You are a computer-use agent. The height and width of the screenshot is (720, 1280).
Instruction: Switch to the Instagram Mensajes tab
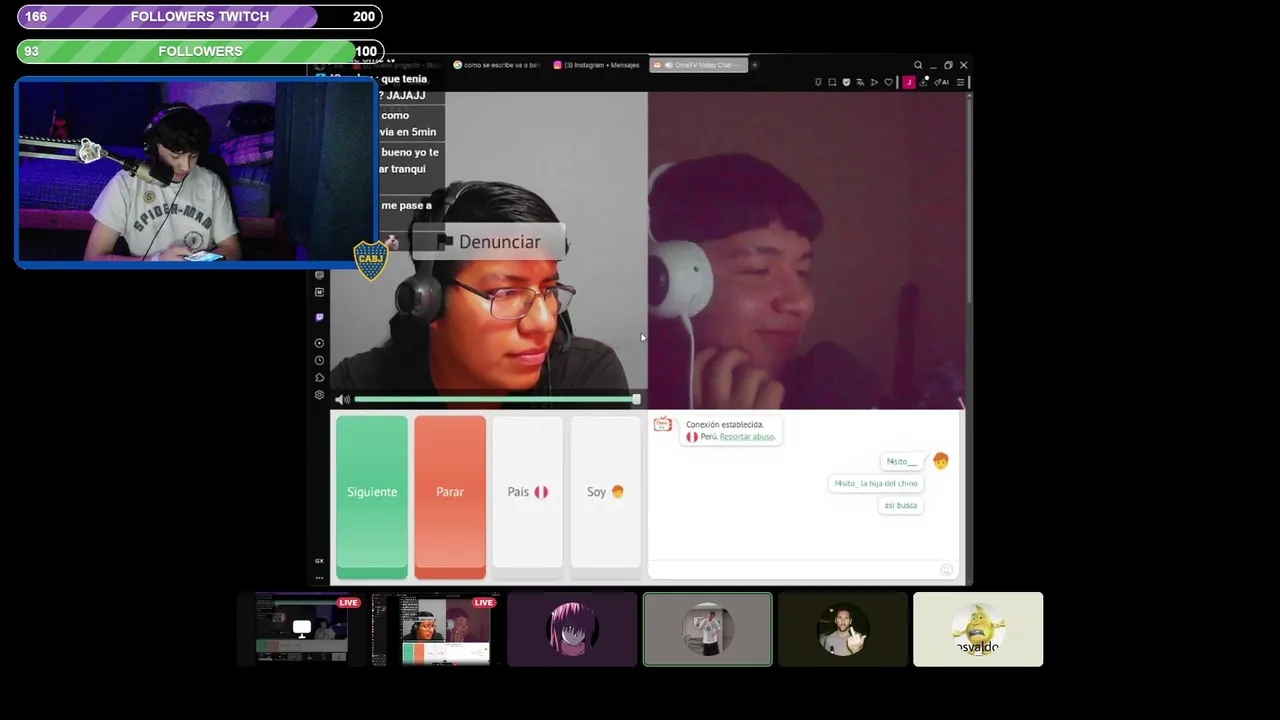pyautogui.click(x=597, y=65)
